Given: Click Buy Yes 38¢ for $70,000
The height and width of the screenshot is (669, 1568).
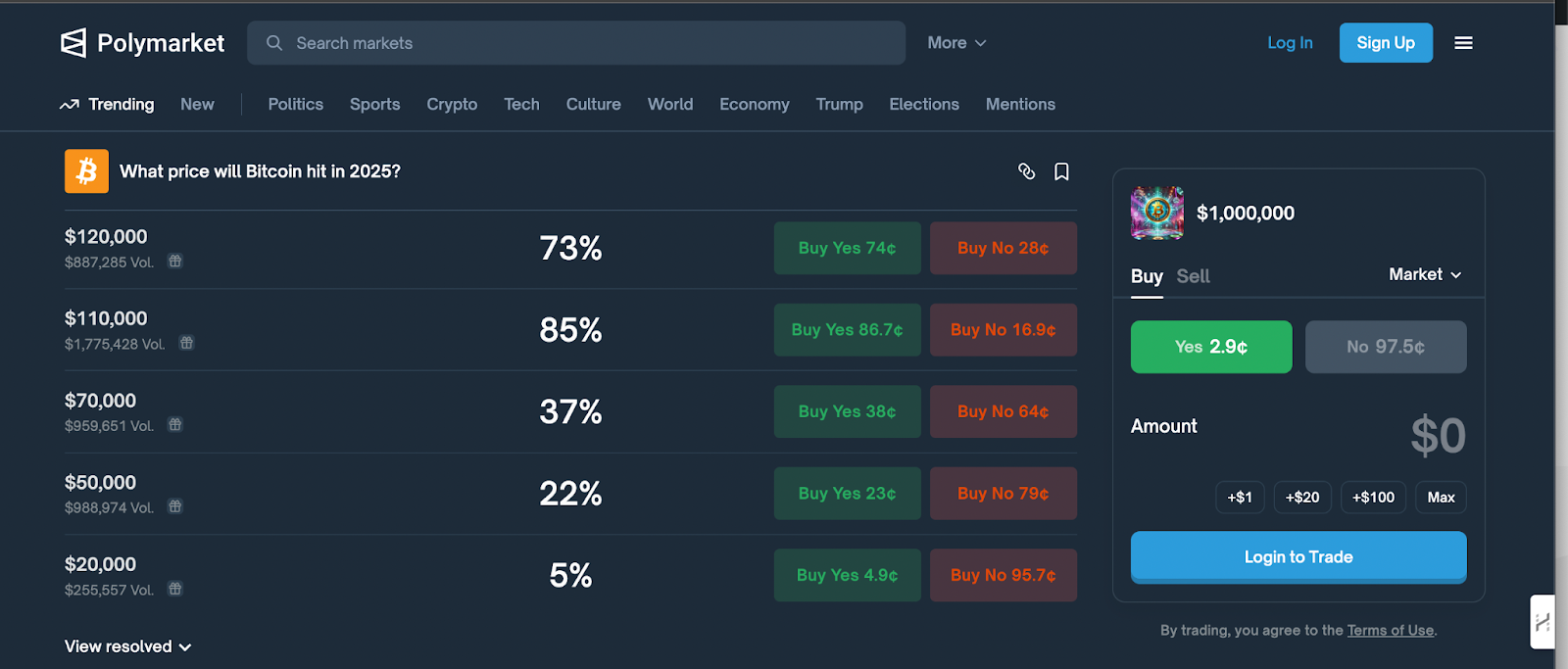Looking at the screenshot, I should click(848, 411).
